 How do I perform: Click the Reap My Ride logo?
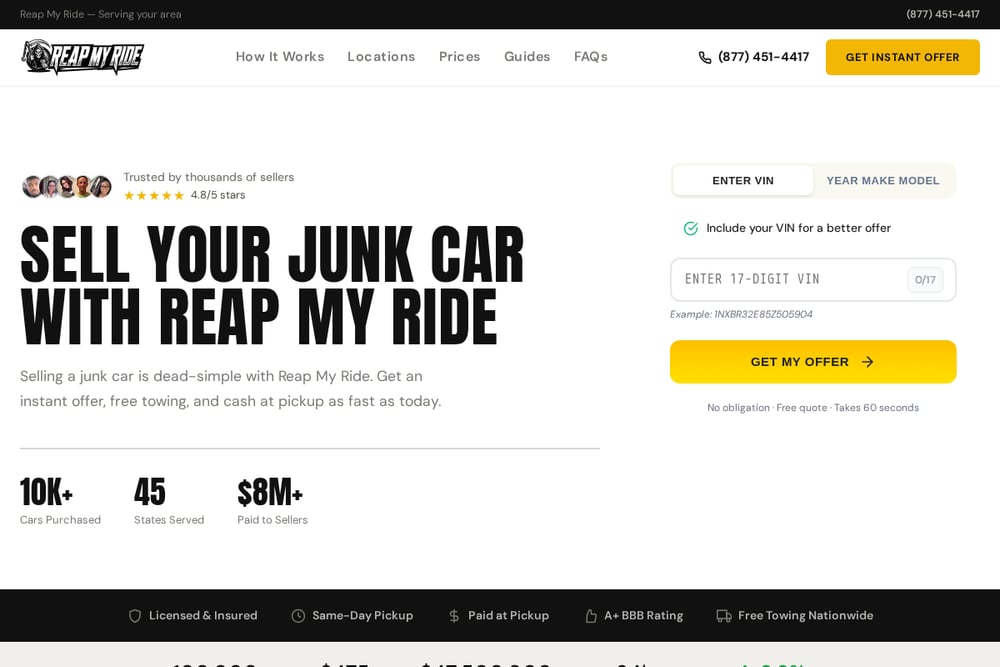coord(83,57)
